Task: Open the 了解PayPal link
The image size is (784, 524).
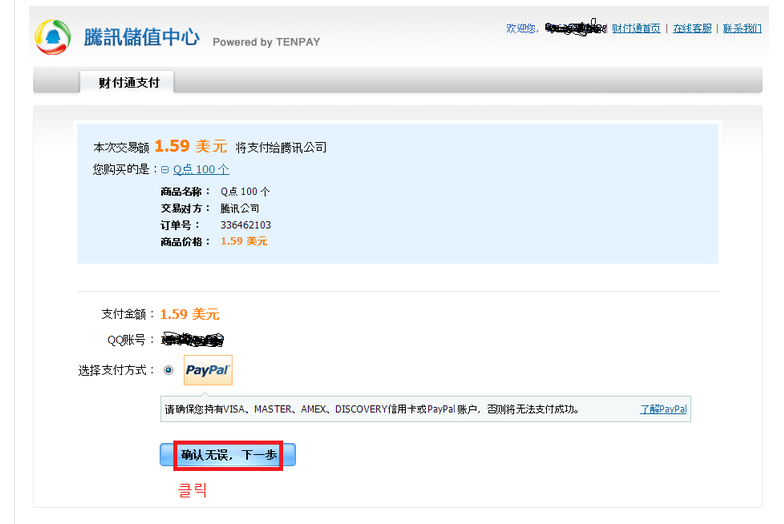Action: [664, 409]
